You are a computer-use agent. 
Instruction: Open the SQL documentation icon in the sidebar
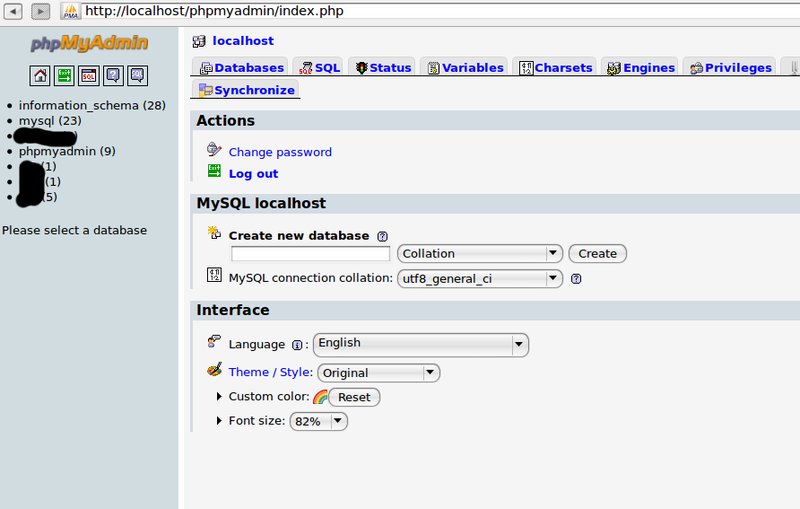tap(138, 75)
